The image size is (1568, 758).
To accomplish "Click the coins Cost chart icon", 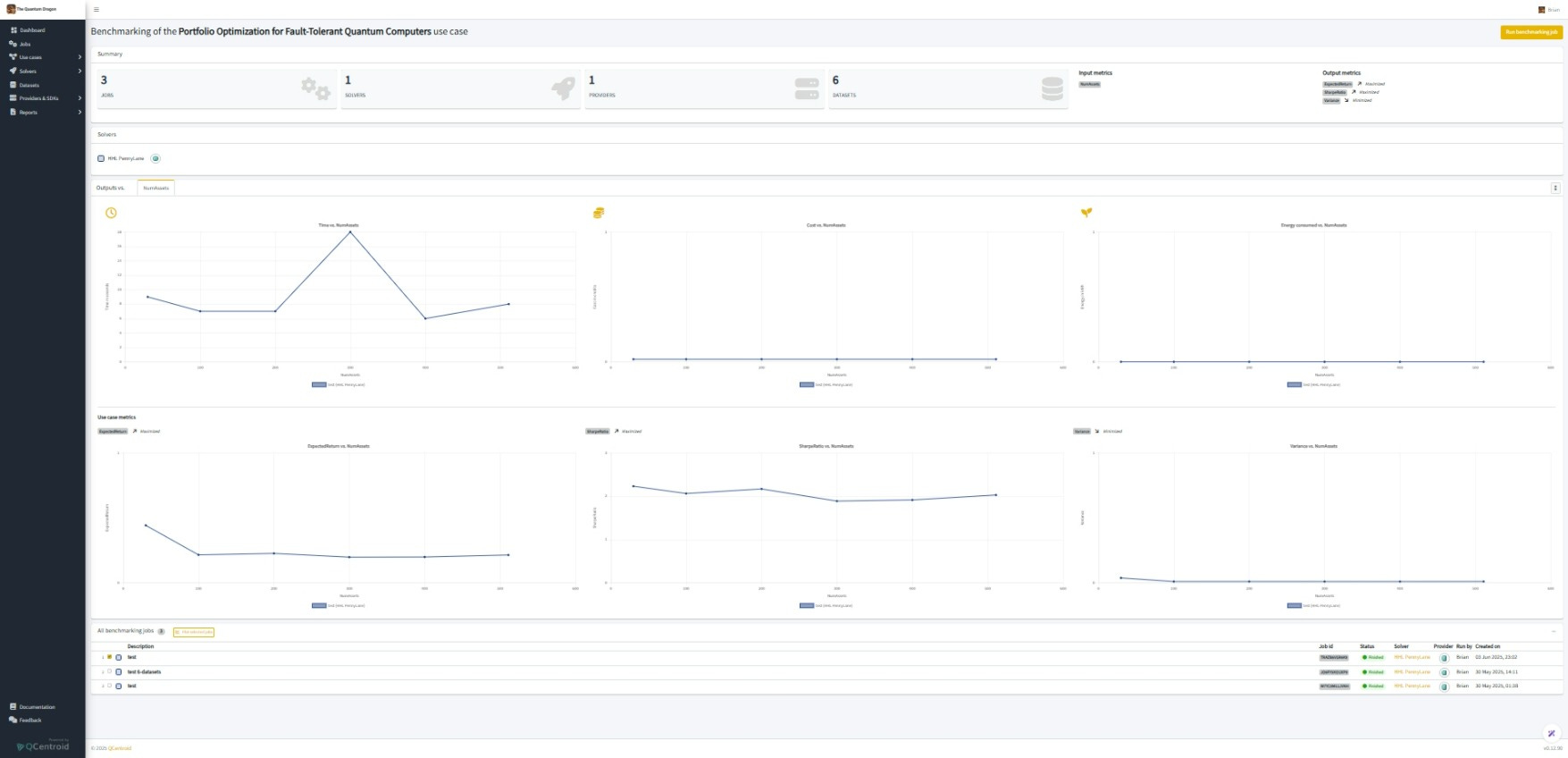I will (x=599, y=213).
